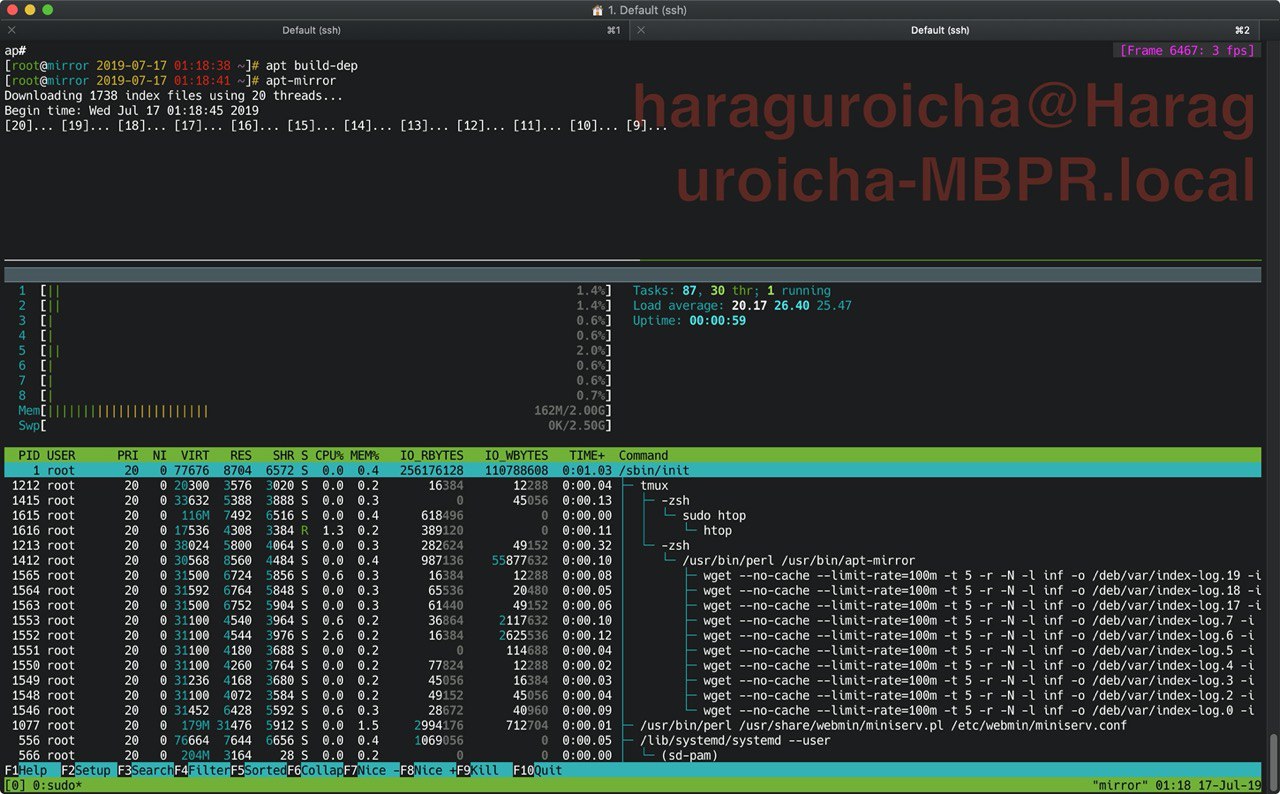1280x794 pixels.
Task: Close the first Default (ssh) tab
Action: point(11,30)
